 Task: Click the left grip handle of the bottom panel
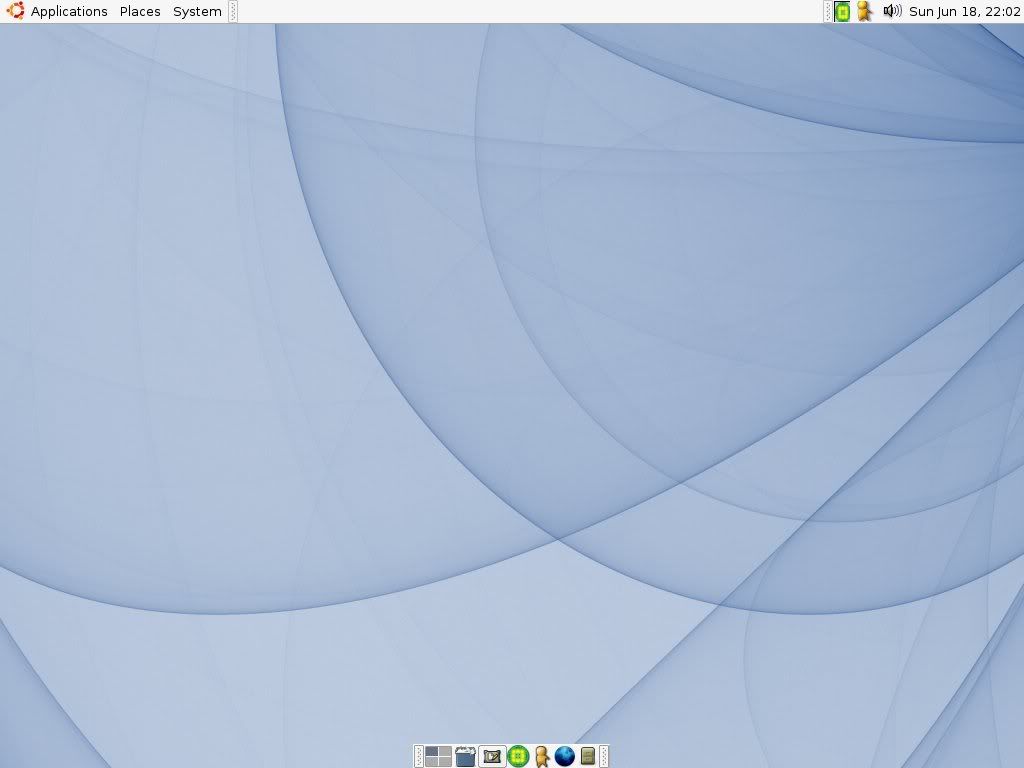point(419,756)
